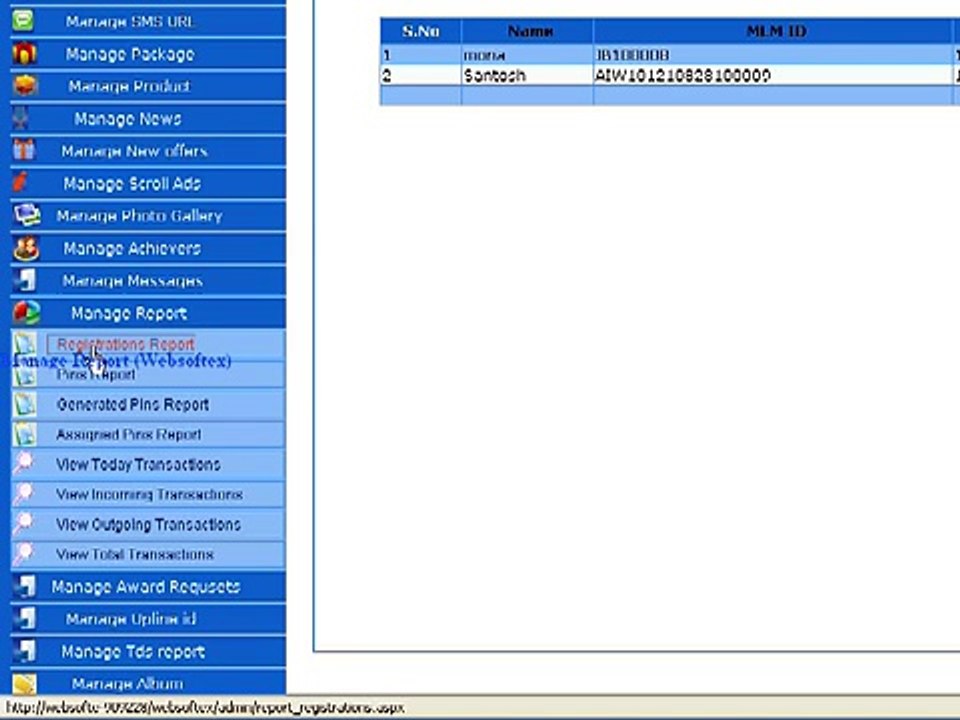Click the status bar URL text
This screenshot has width=960, height=720.
205,708
